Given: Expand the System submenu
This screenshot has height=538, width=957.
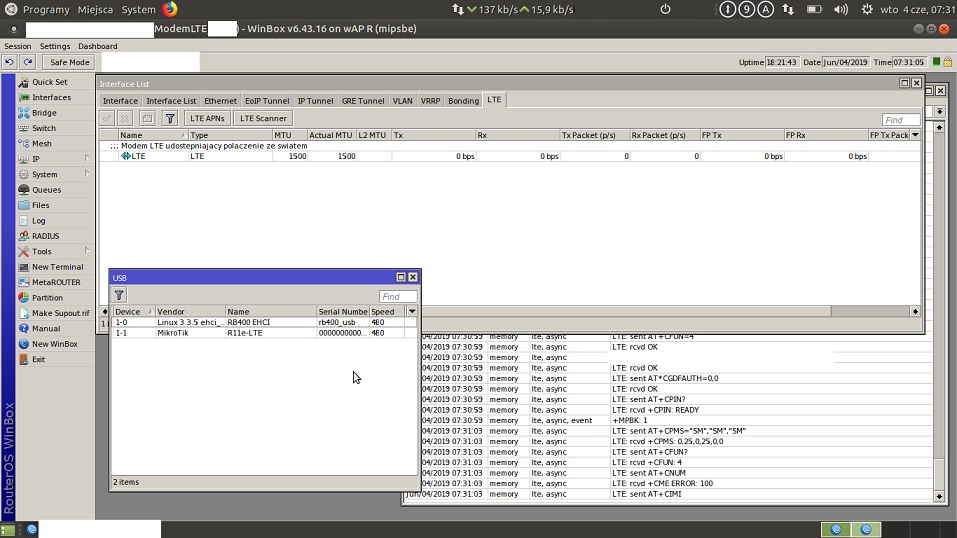Looking at the screenshot, I should [87, 174].
